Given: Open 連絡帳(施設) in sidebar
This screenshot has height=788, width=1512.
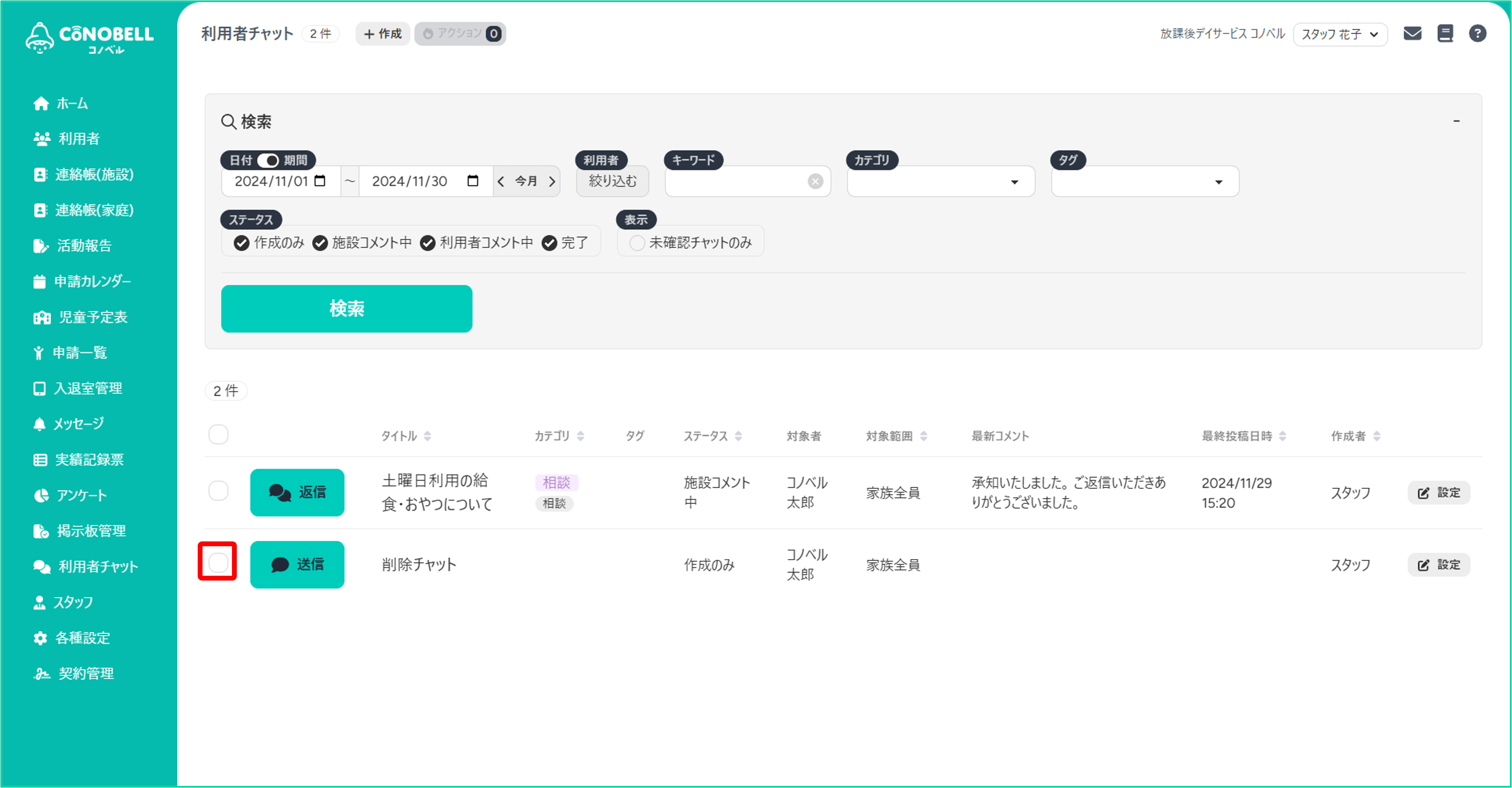Looking at the screenshot, I should coord(84,174).
